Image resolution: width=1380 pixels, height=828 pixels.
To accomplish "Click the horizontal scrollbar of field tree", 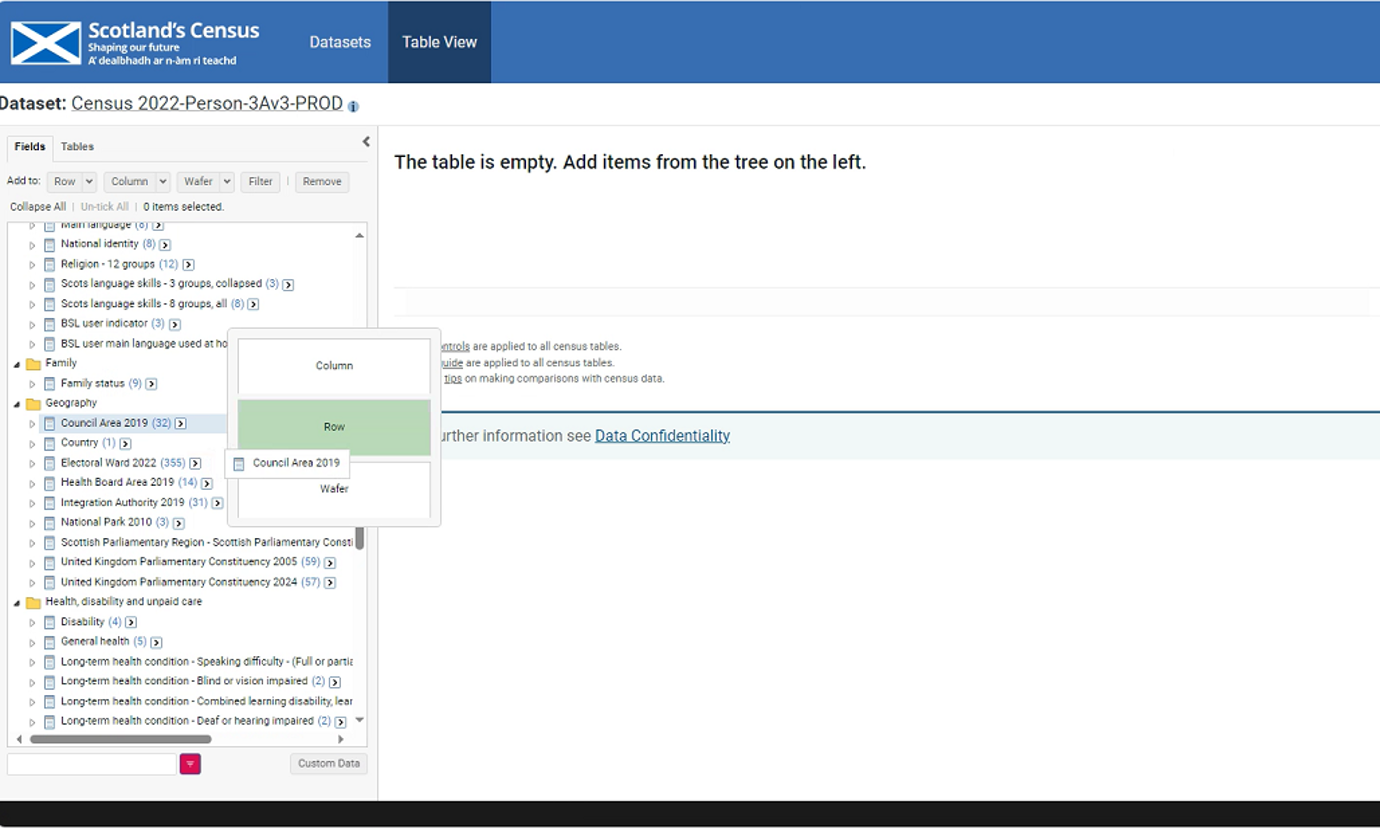I will click(x=120, y=740).
